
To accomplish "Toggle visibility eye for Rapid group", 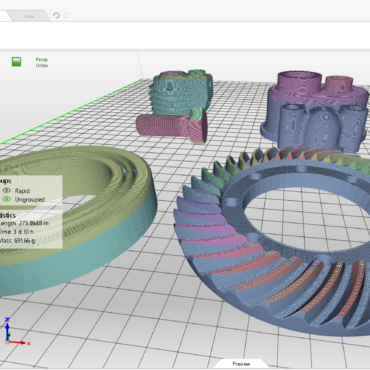I will [x=7, y=191].
